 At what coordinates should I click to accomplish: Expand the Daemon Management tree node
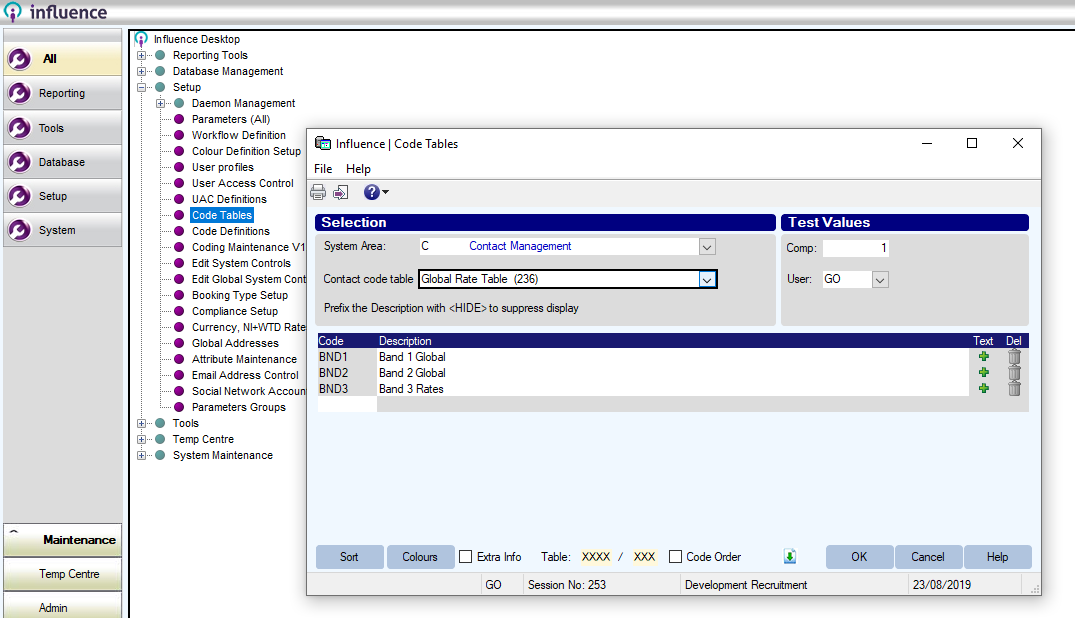tap(160, 104)
